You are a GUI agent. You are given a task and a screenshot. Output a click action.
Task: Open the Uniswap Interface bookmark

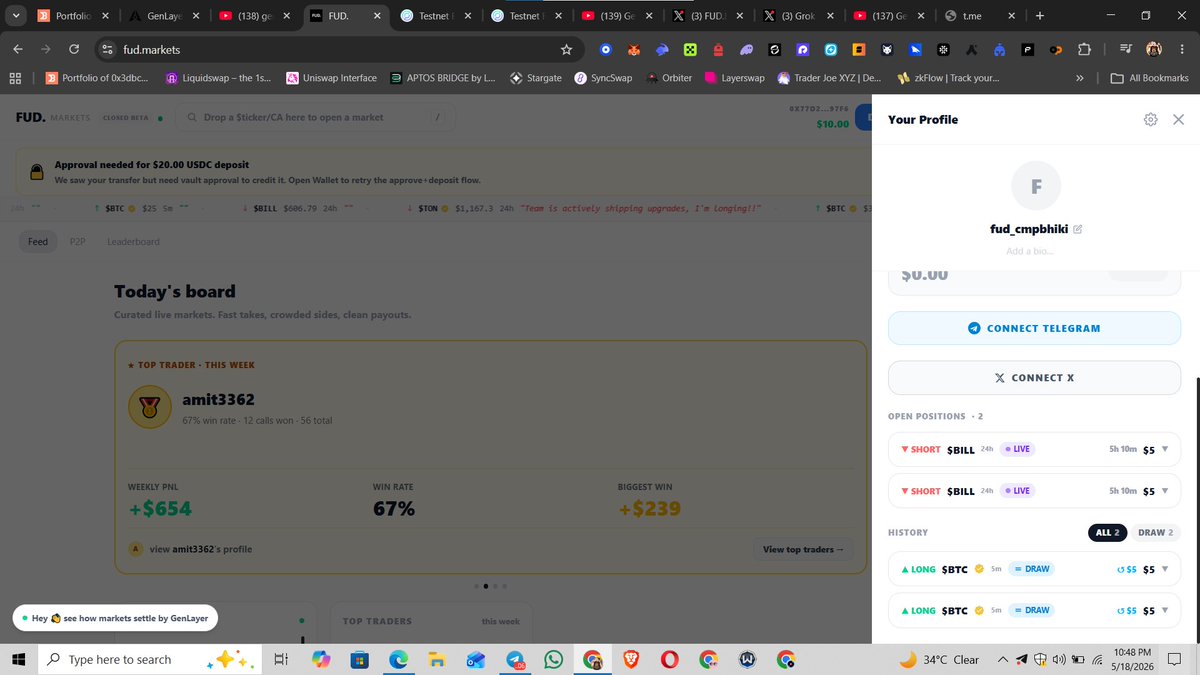(x=332, y=78)
